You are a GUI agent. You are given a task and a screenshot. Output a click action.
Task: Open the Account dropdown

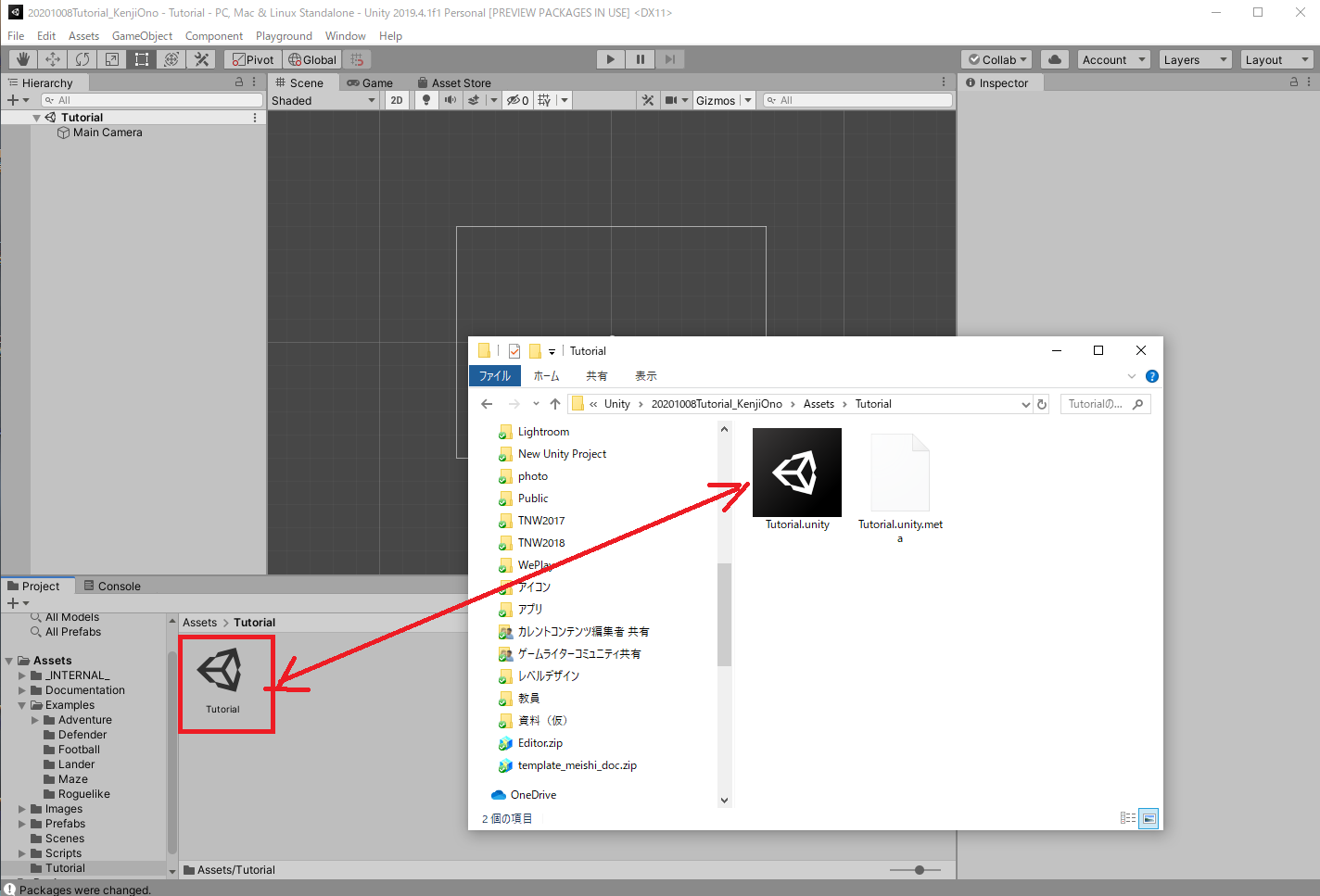[1113, 59]
